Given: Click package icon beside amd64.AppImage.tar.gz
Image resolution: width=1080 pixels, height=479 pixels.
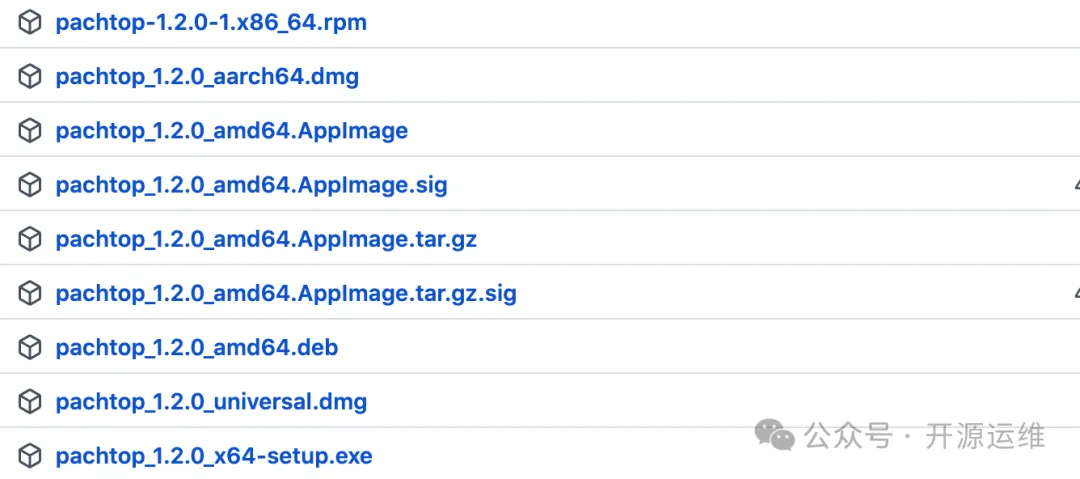Looking at the screenshot, I should (30, 239).
